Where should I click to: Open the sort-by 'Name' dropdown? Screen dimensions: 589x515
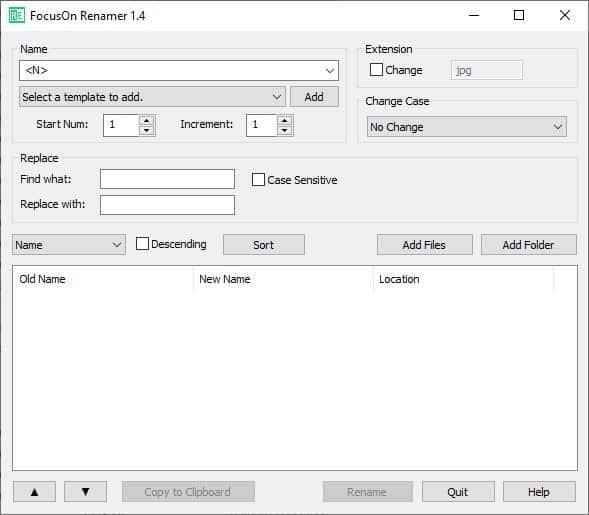click(69, 245)
